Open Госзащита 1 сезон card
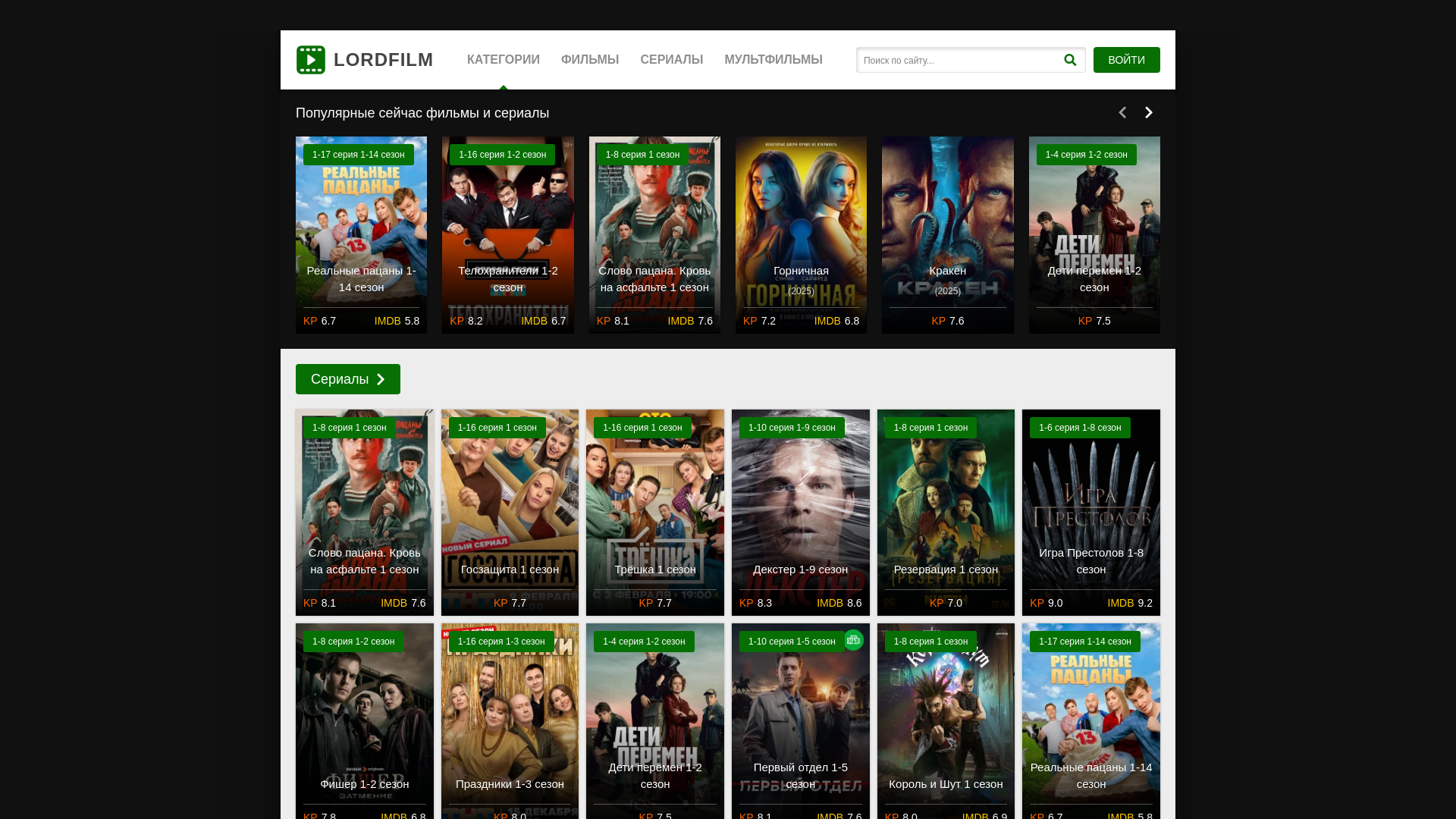This screenshot has height=819, width=1456. [x=510, y=513]
